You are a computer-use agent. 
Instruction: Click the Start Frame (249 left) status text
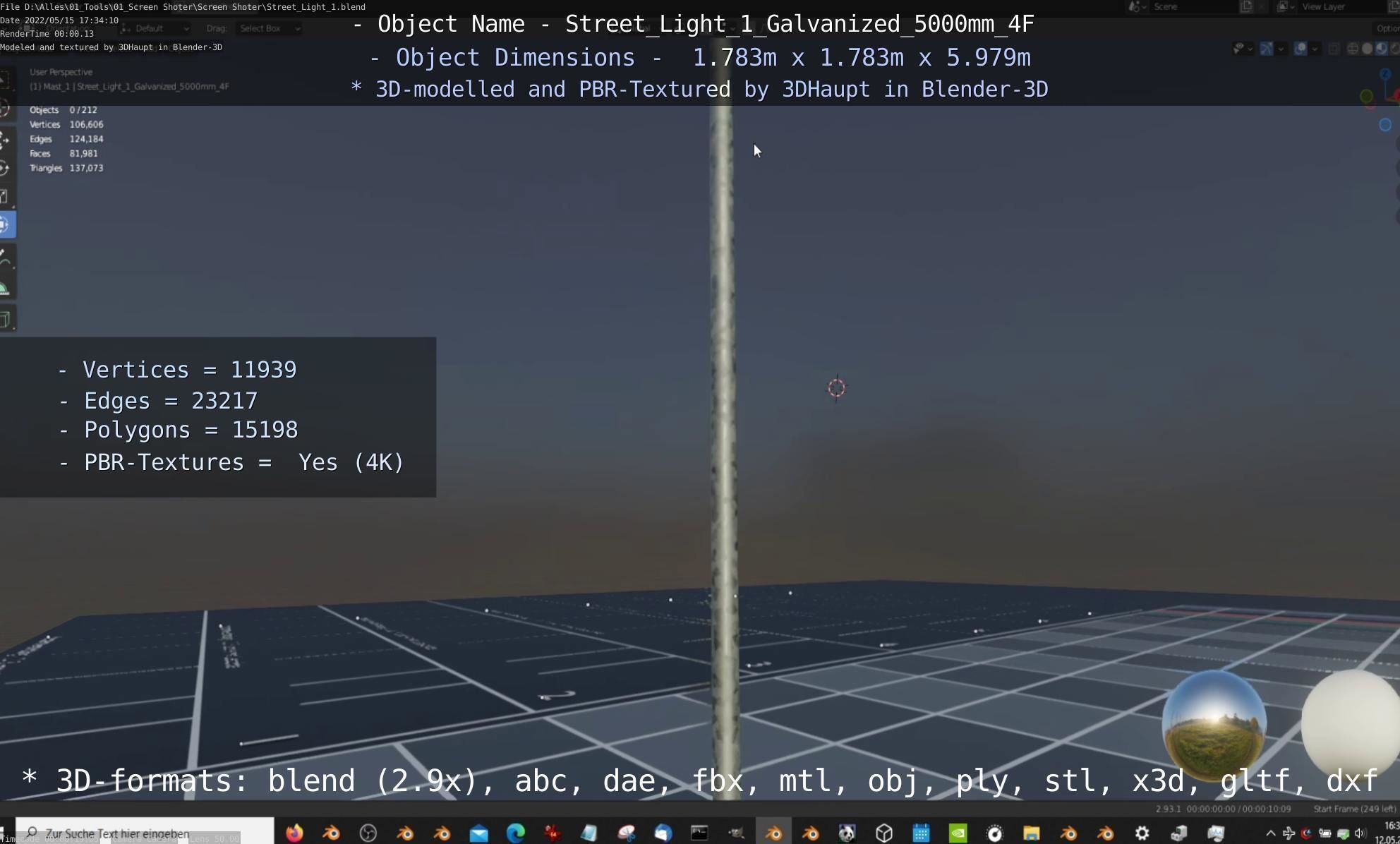tap(1355, 809)
